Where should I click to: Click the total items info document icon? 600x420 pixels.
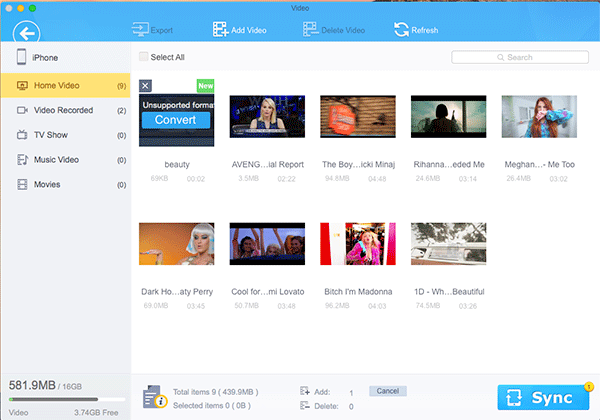coord(155,397)
